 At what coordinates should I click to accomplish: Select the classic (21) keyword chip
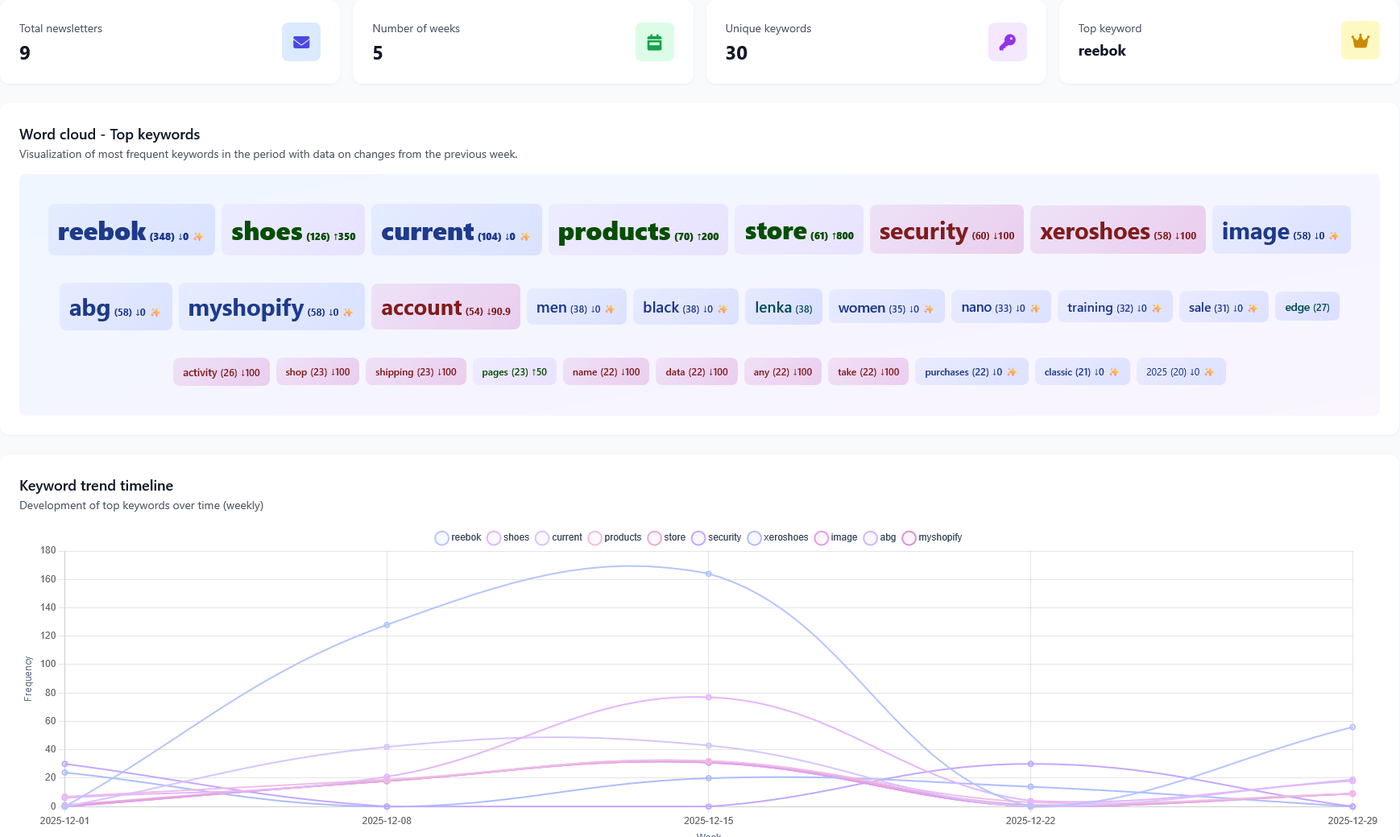pyautogui.click(x=1082, y=372)
